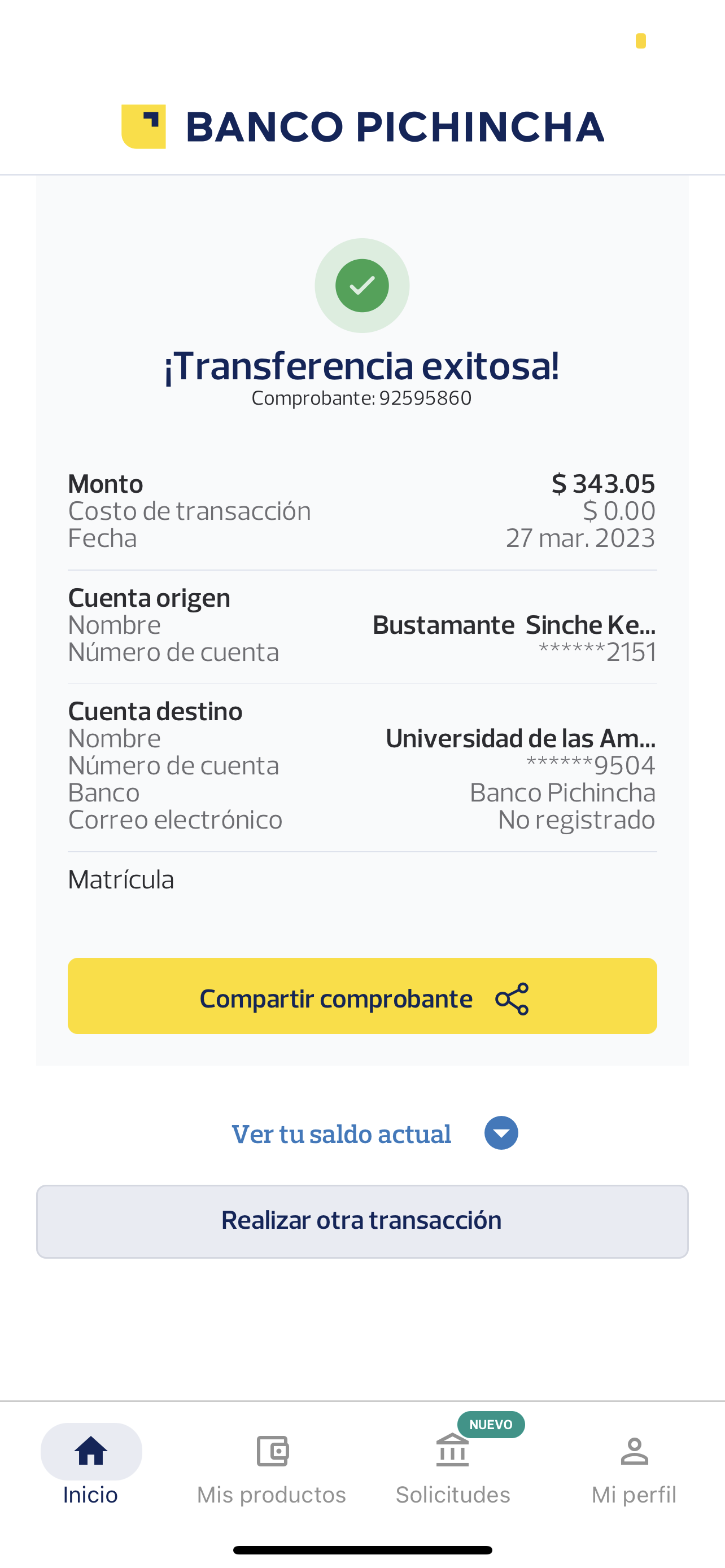
Task: Tap the truncated origin name Bustamante Sinche
Action: point(514,625)
